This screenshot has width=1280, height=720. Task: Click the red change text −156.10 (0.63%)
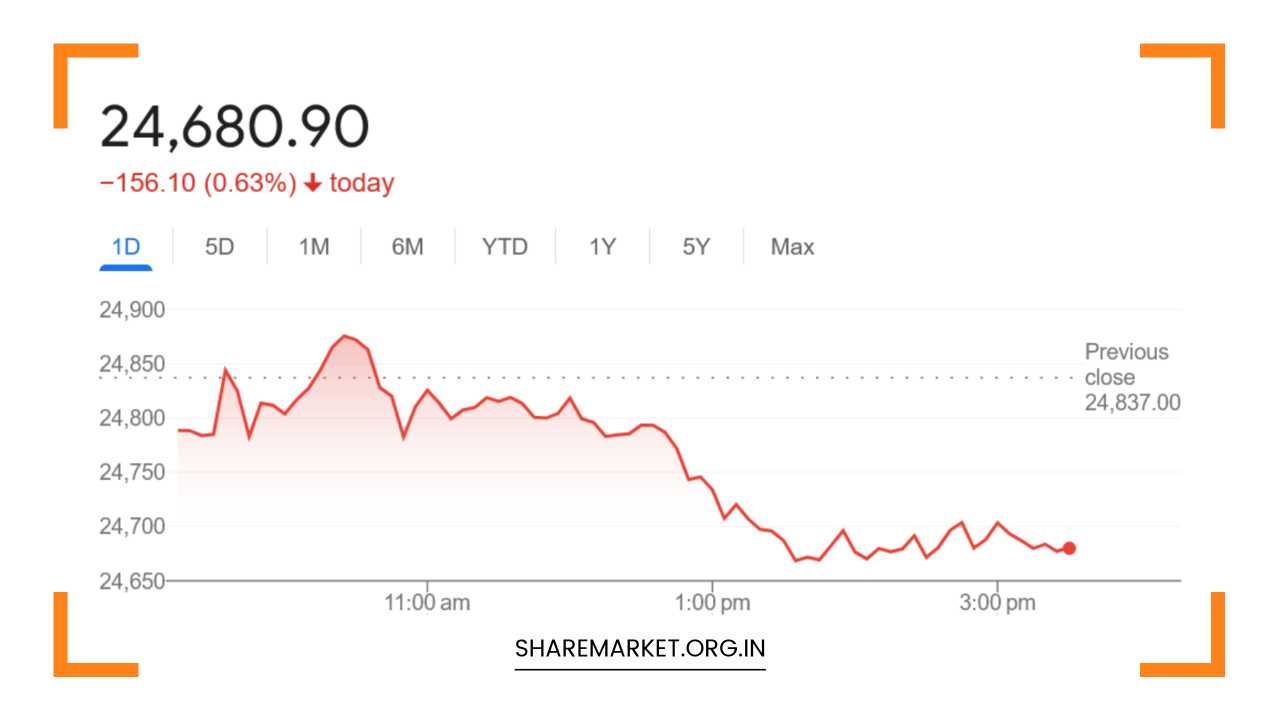point(197,182)
